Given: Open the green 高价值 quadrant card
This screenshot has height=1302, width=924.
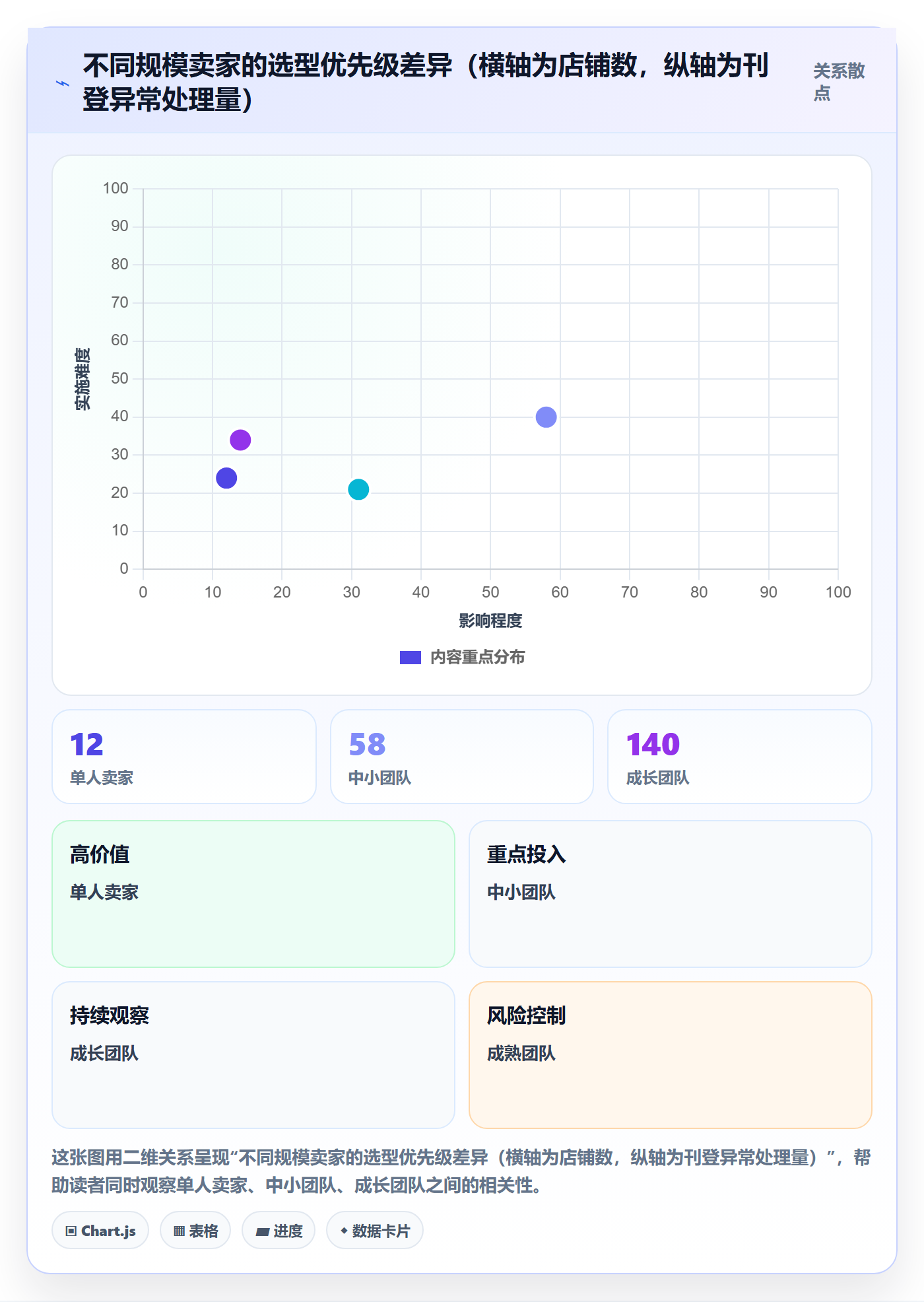Looking at the screenshot, I should [x=253, y=894].
